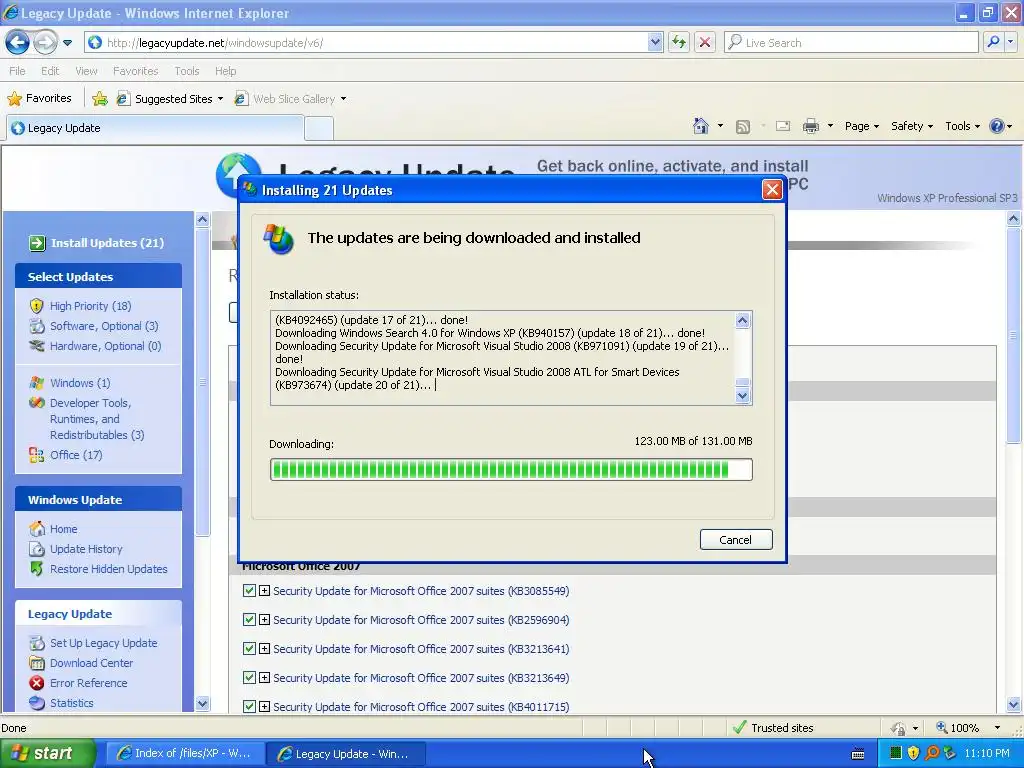Click the Print icon
This screenshot has width=1024, height=768.
[x=810, y=126]
